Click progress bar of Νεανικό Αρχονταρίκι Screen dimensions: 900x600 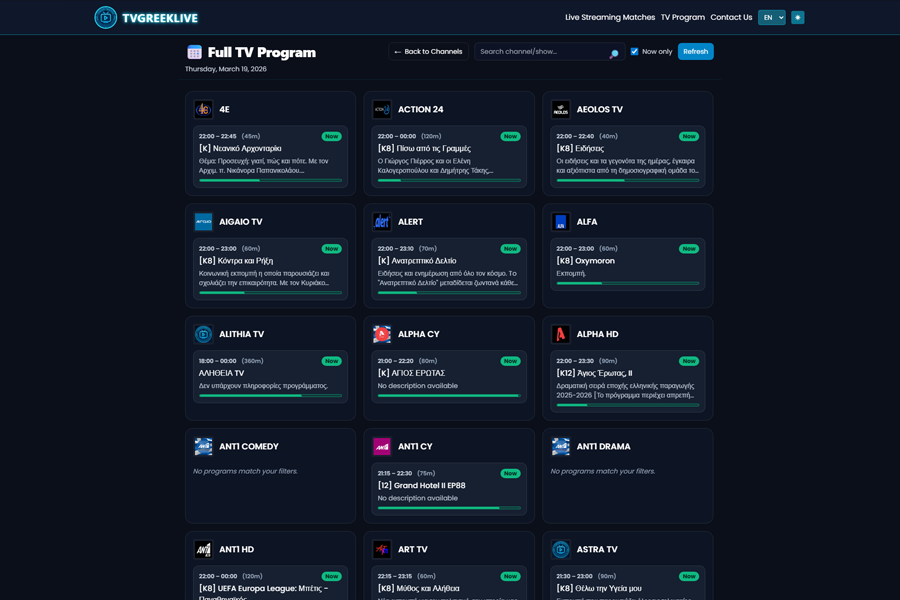click(270, 180)
